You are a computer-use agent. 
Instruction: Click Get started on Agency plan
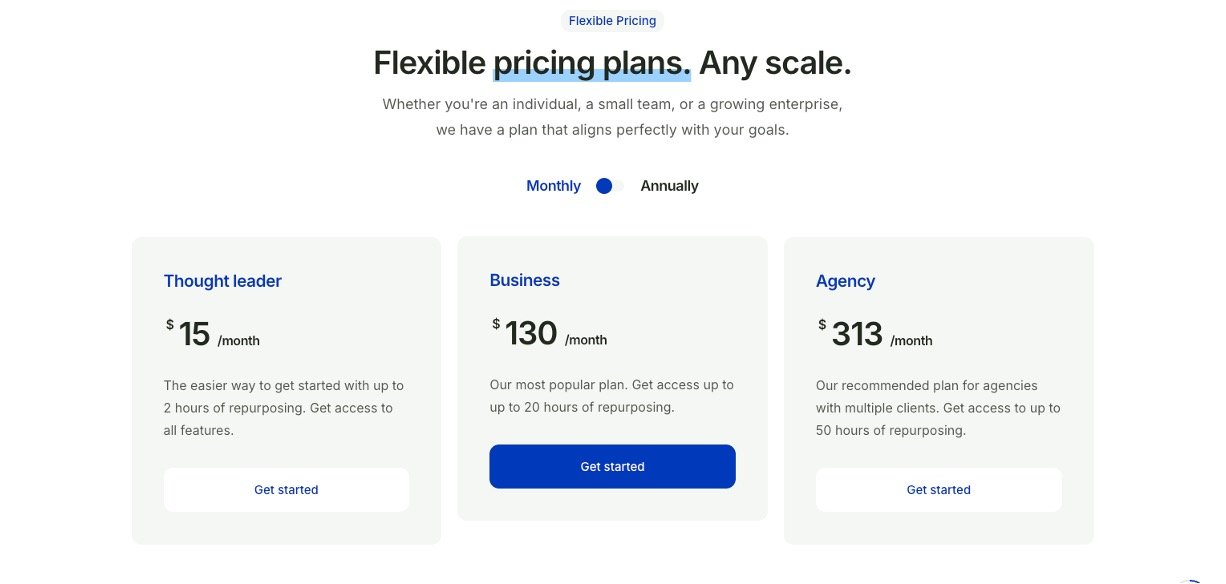(x=938, y=490)
